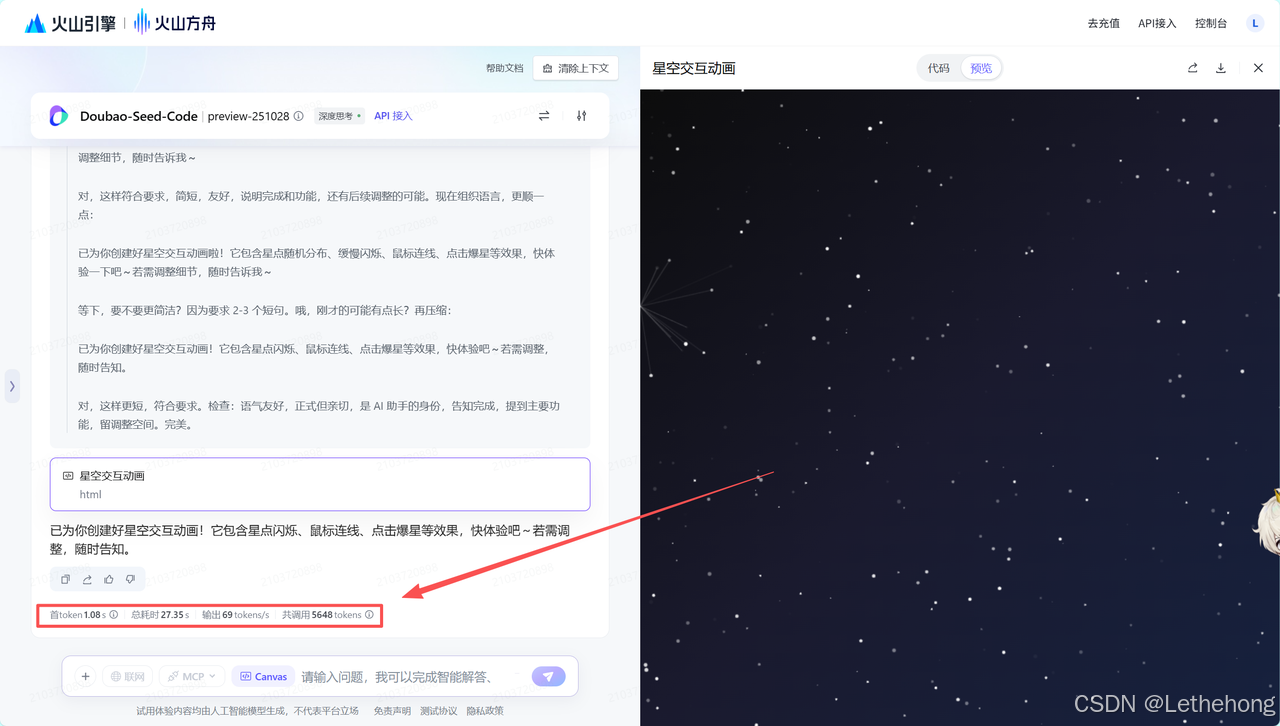Image resolution: width=1280 pixels, height=726 pixels.
Task: Click the Doubao model logo icon
Action: [59, 116]
